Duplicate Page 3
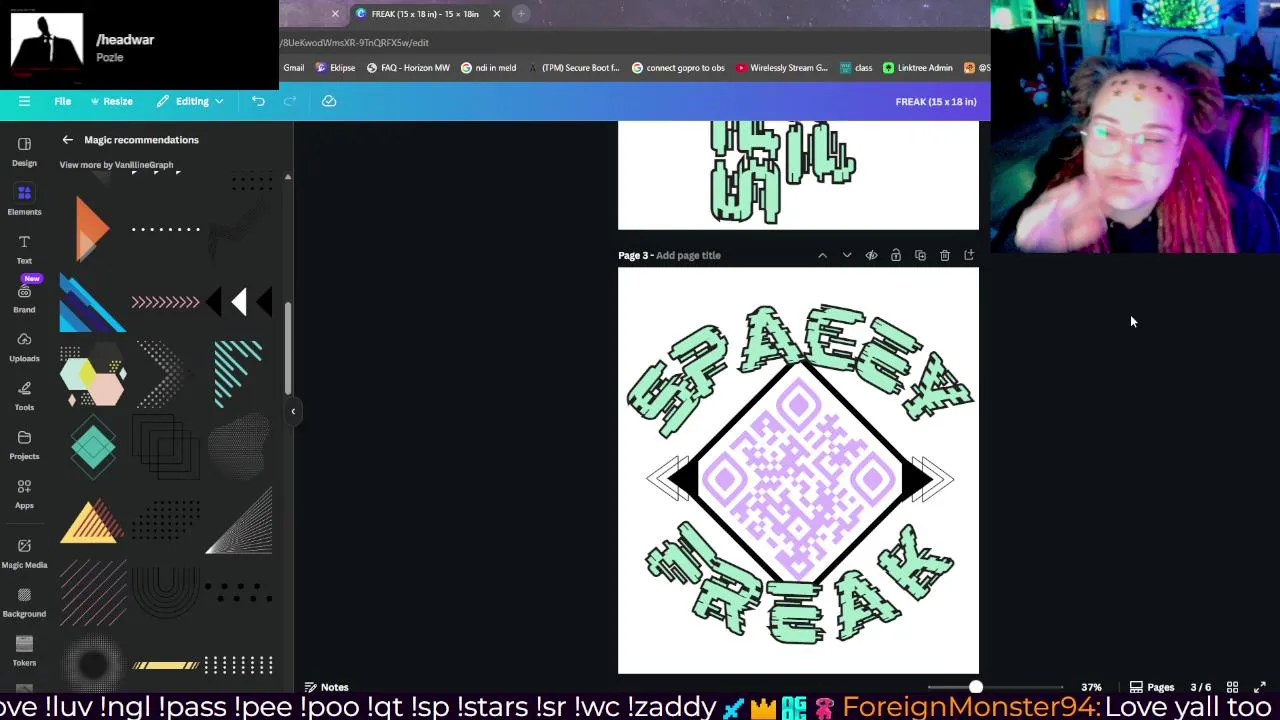This screenshot has height=720, width=1280. coord(920,256)
